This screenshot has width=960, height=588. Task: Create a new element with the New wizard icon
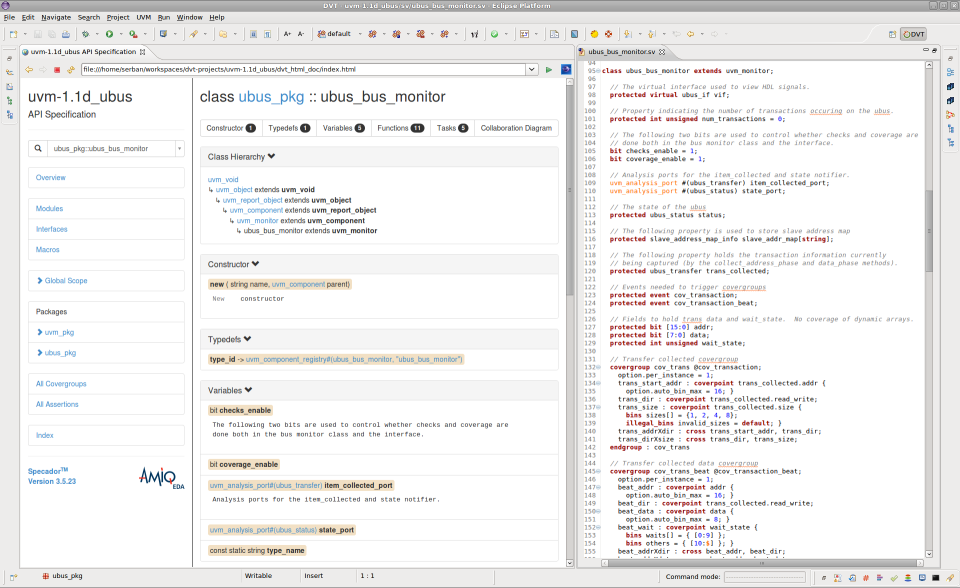(x=12, y=34)
